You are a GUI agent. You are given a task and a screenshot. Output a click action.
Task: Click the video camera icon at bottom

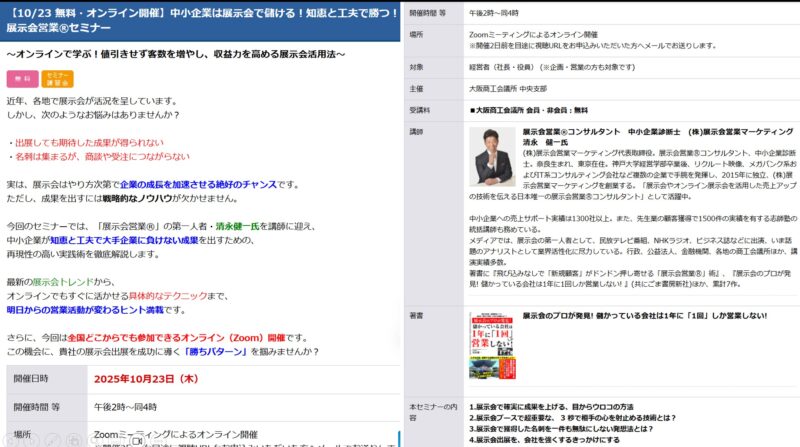138,440
